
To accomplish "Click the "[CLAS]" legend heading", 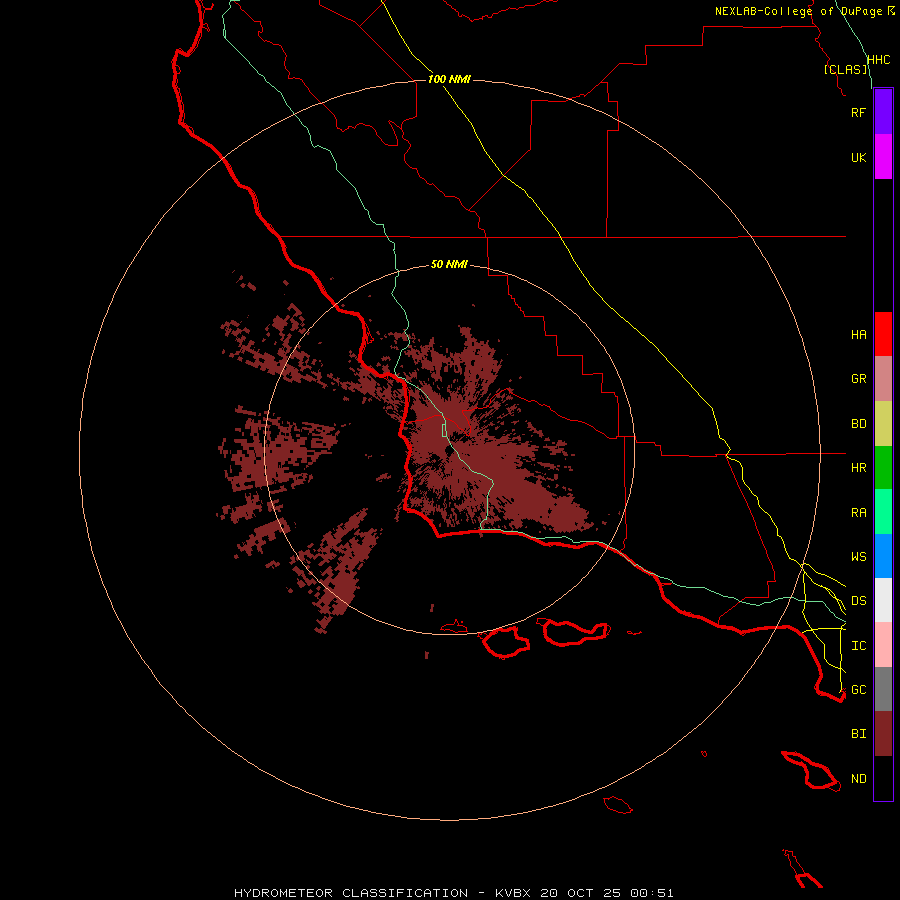I will pyautogui.click(x=845, y=69).
